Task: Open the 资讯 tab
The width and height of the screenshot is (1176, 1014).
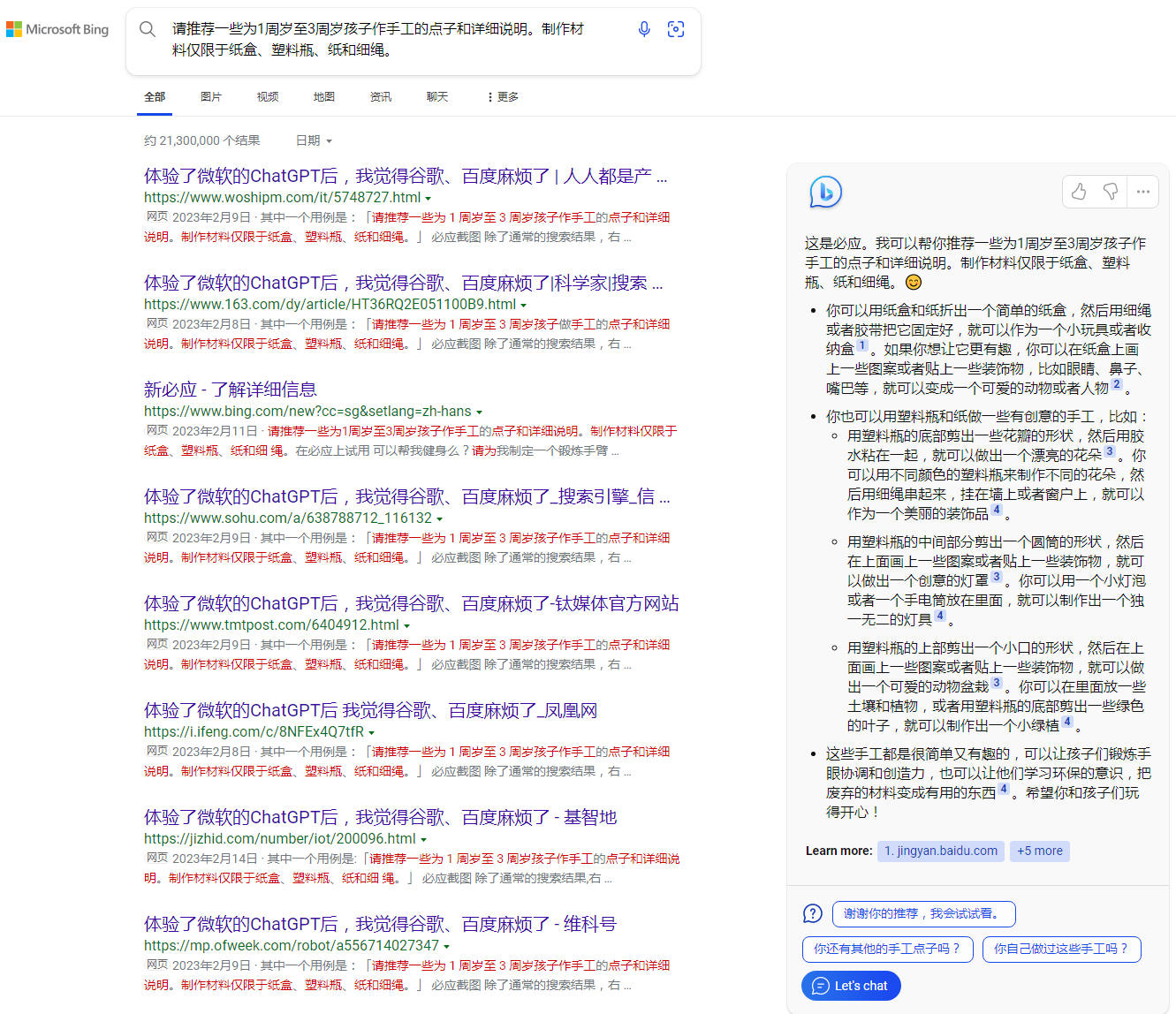Action: [x=381, y=97]
